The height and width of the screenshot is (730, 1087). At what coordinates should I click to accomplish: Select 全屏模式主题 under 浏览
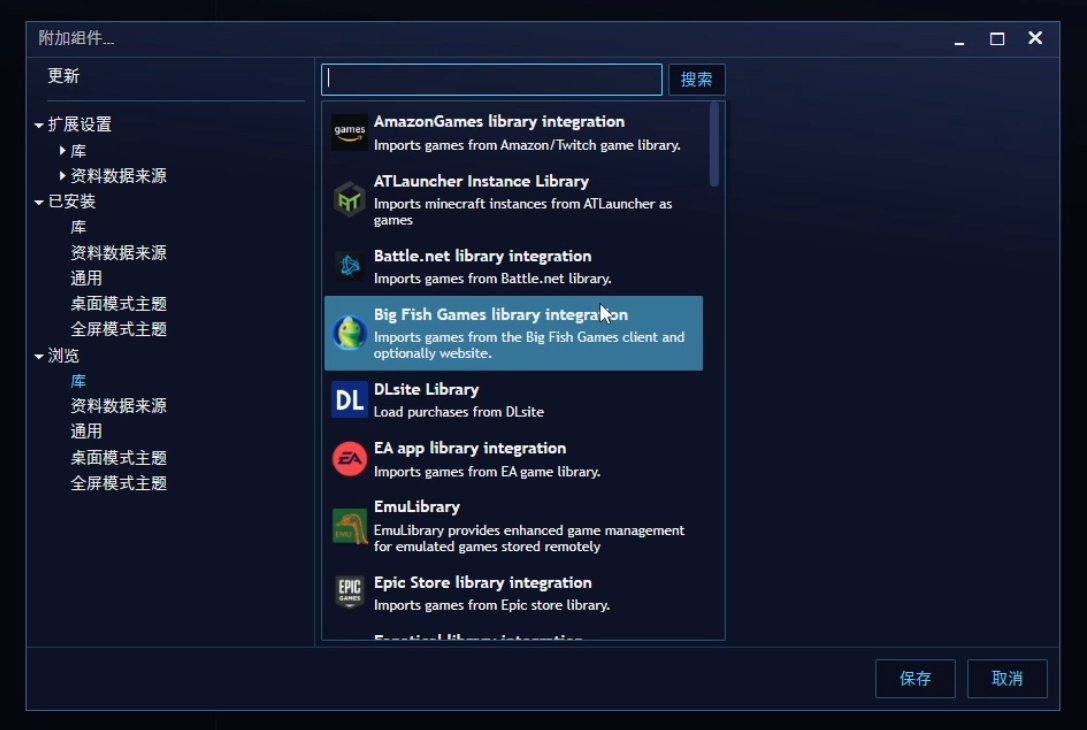[119, 483]
